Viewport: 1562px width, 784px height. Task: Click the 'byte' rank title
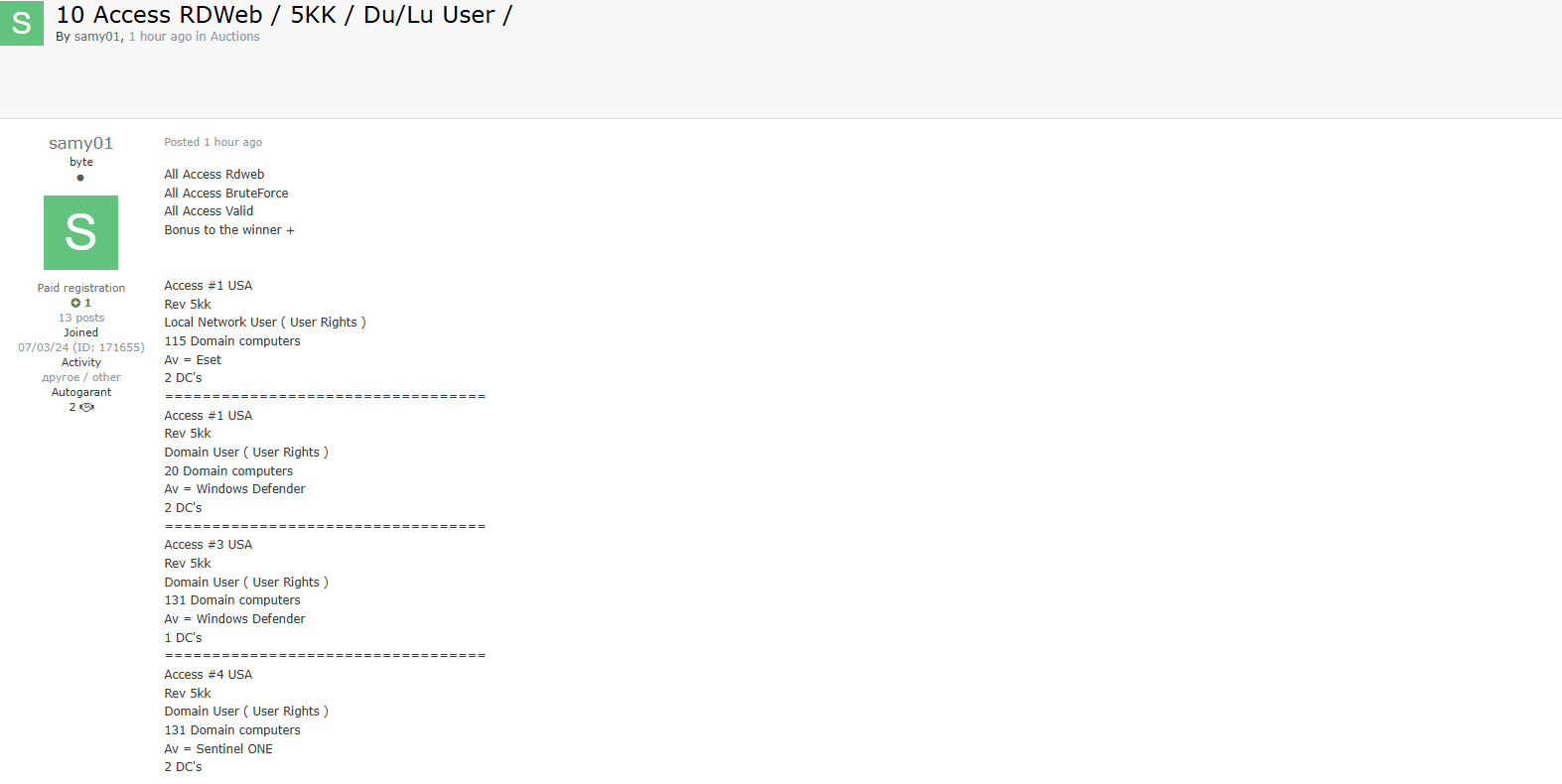pos(81,162)
